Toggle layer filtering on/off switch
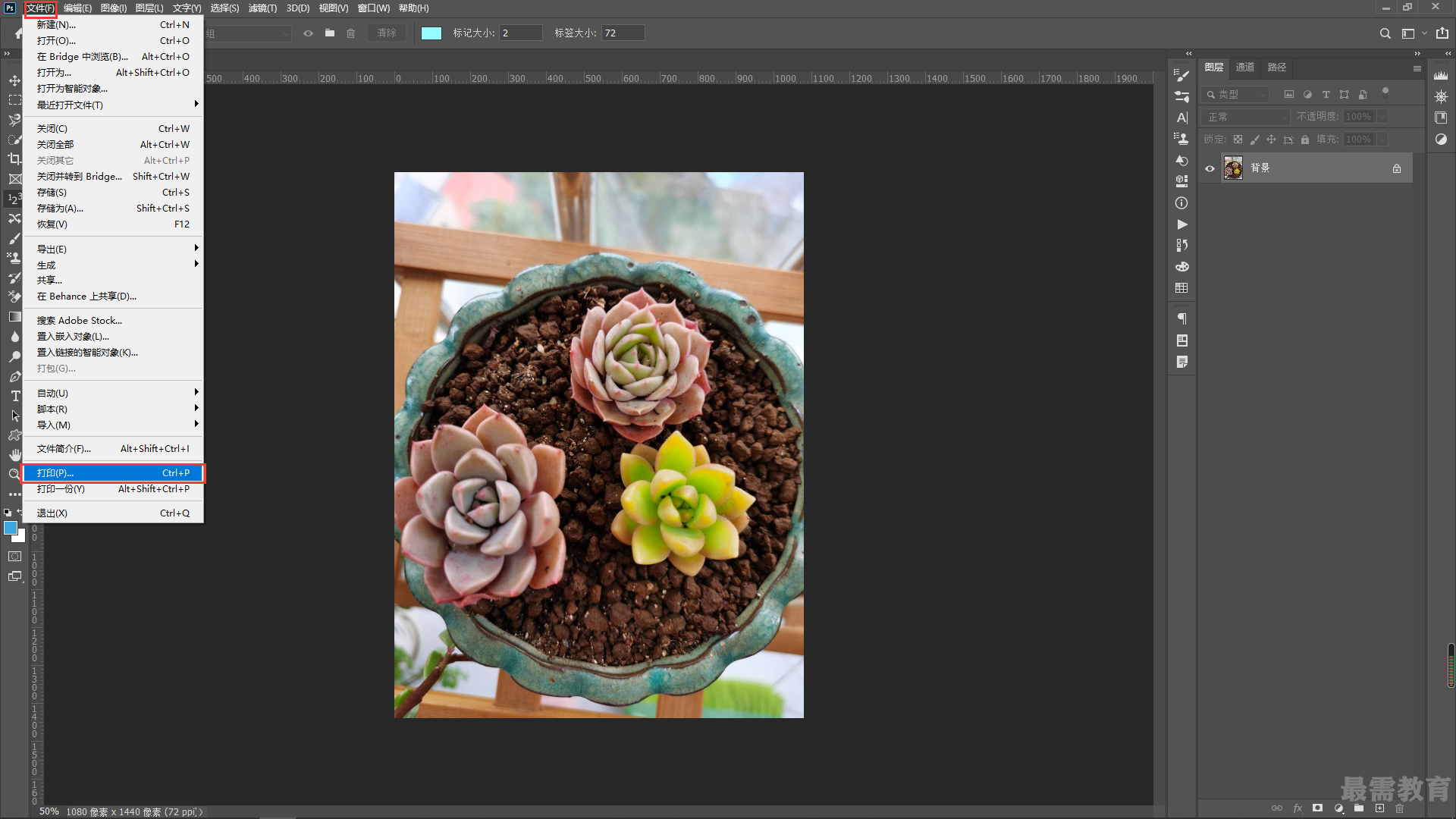The image size is (1456, 819). [x=1385, y=93]
